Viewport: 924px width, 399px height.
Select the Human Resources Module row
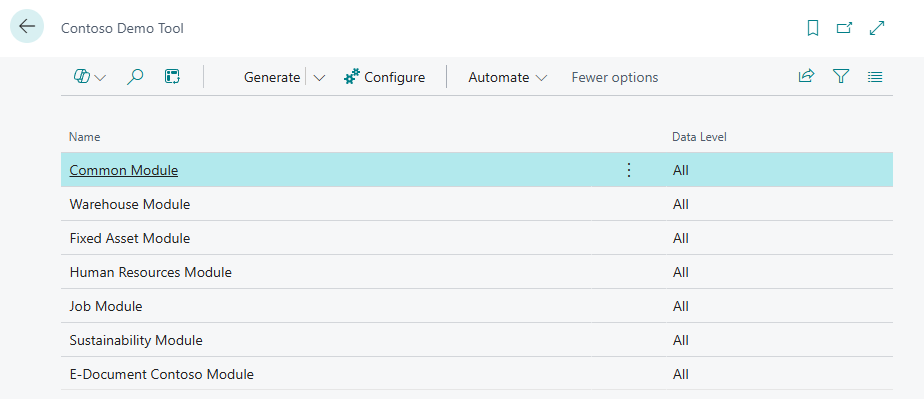pyautogui.click(x=477, y=272)
